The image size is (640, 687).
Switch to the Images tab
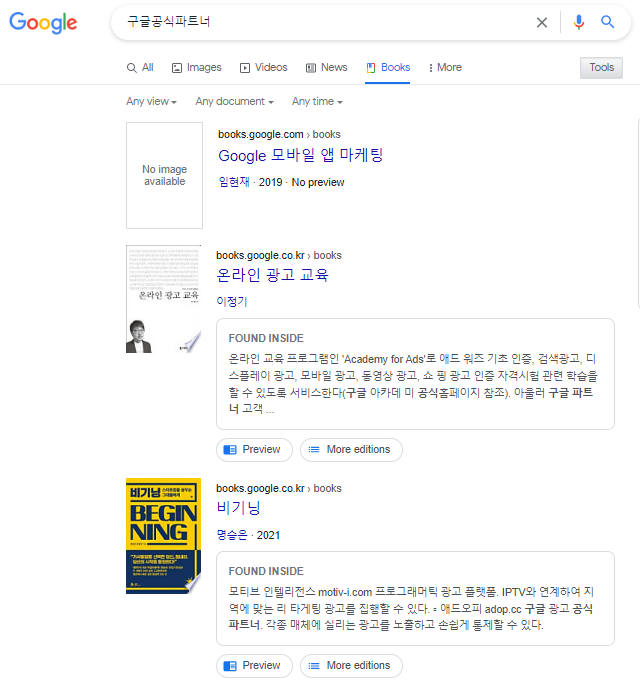click(x=196, y=67)
